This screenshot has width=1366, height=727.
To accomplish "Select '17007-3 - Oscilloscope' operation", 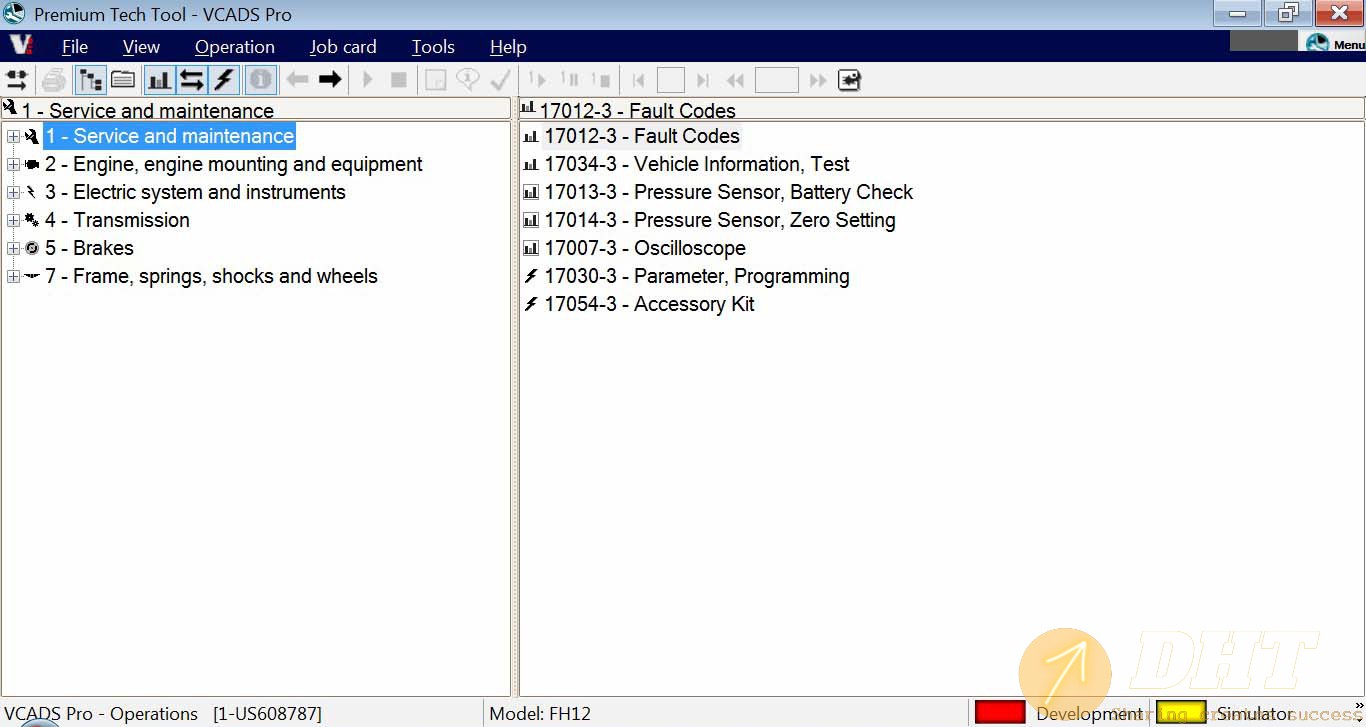I will 645,248.
